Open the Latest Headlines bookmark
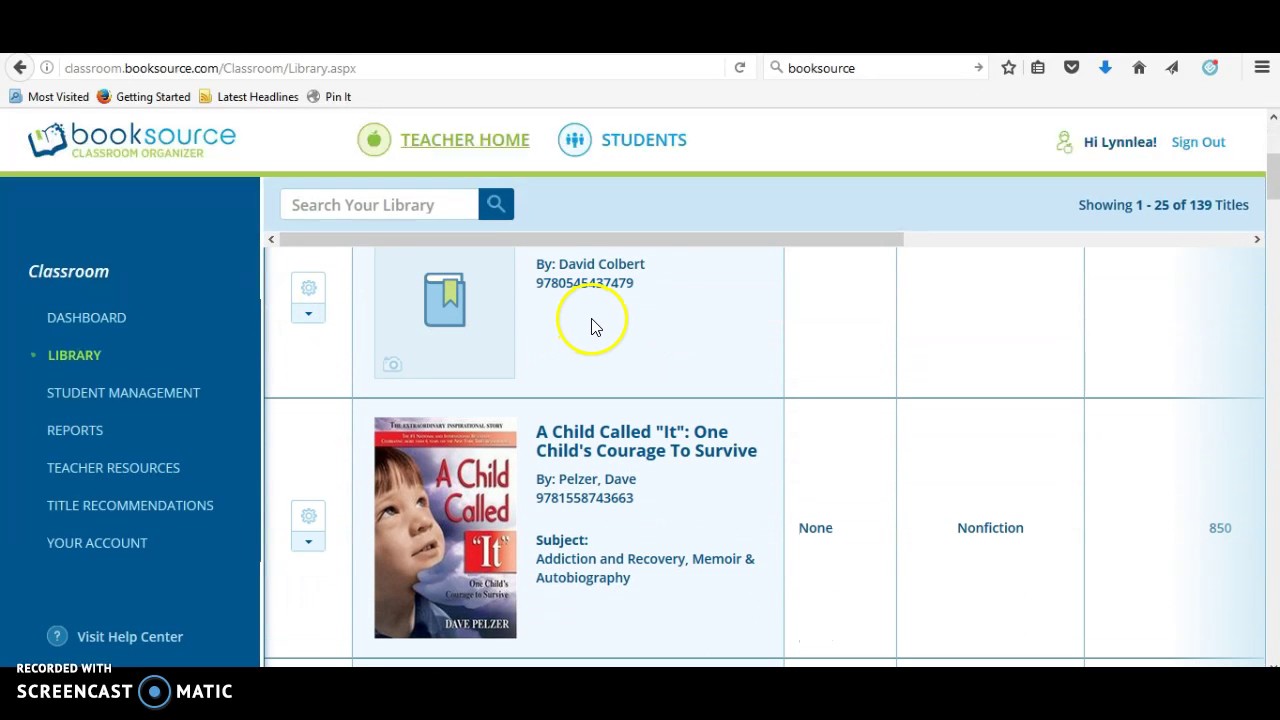The height and width of the screenshot is (720, 1280). point(248,97)
